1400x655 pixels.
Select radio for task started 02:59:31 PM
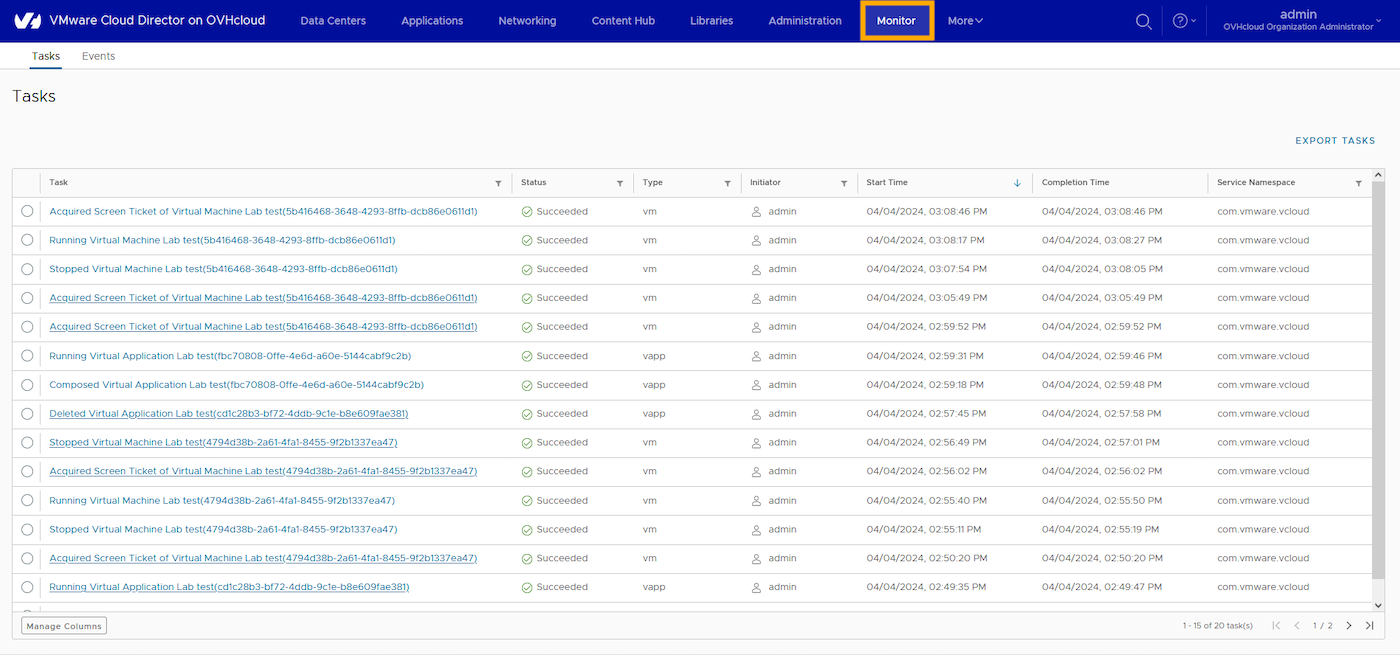coord(27,356)
